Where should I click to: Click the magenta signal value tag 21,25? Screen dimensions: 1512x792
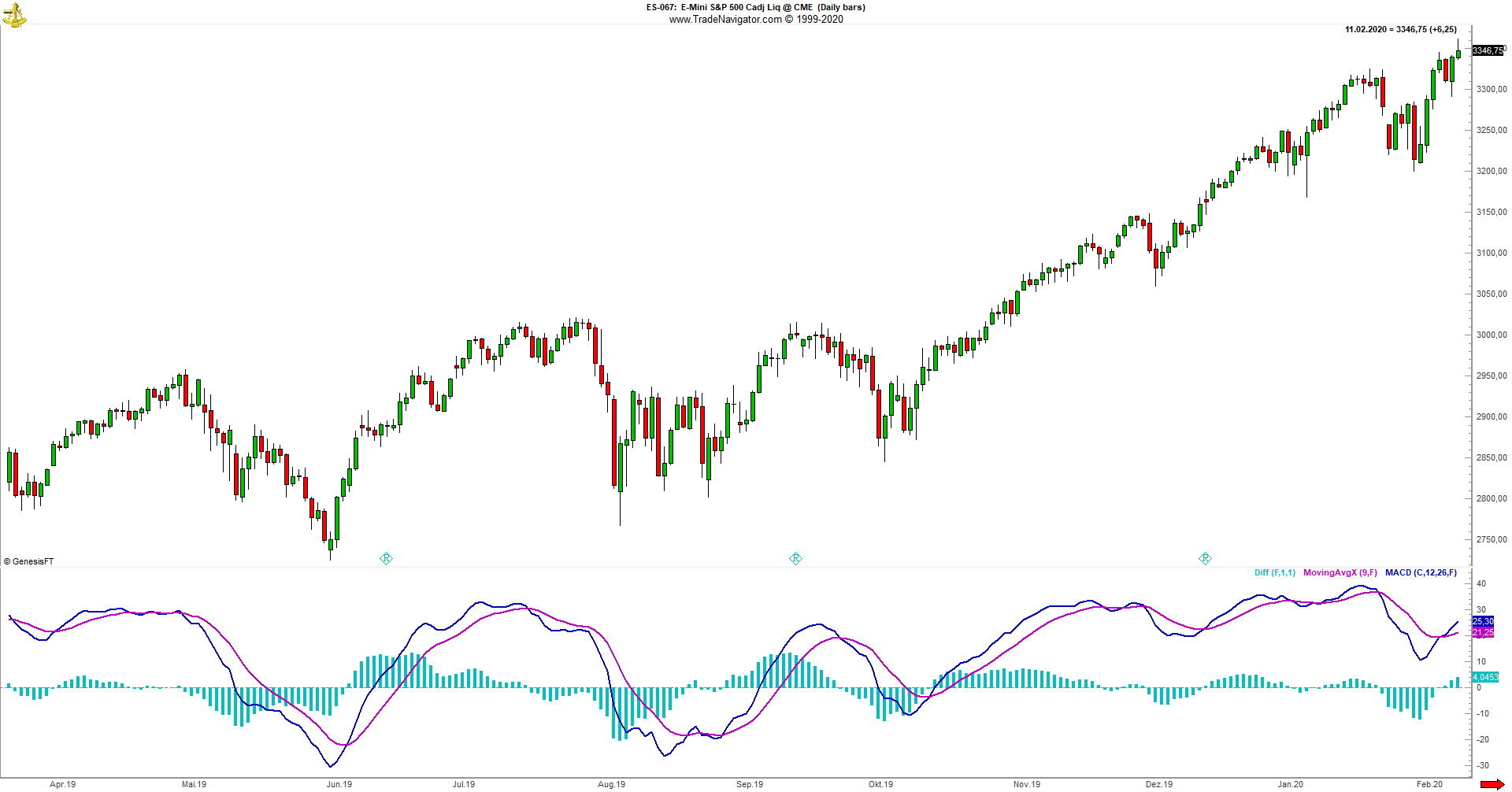coord(1483,632)
